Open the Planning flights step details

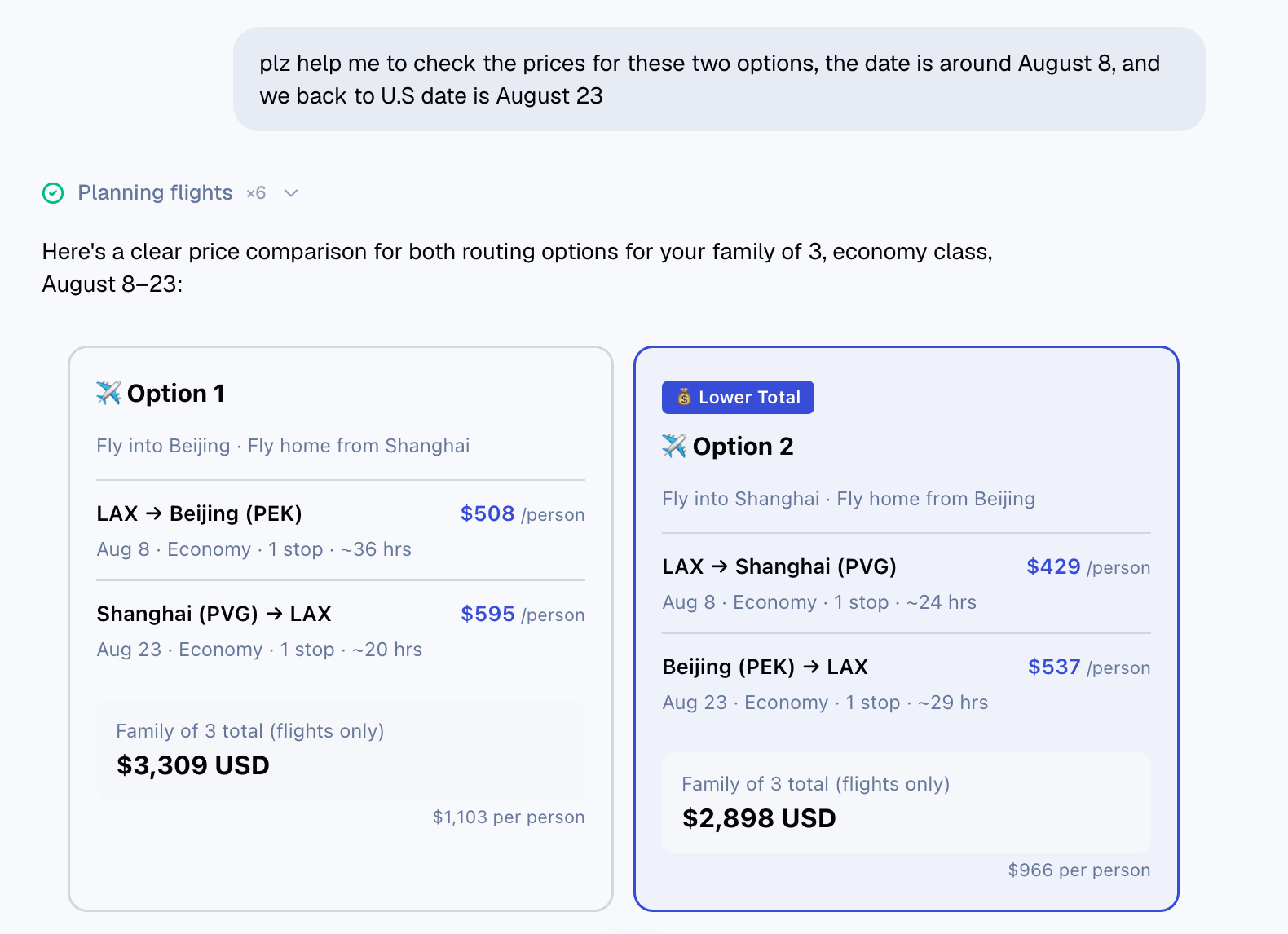(x=155, y=193)
